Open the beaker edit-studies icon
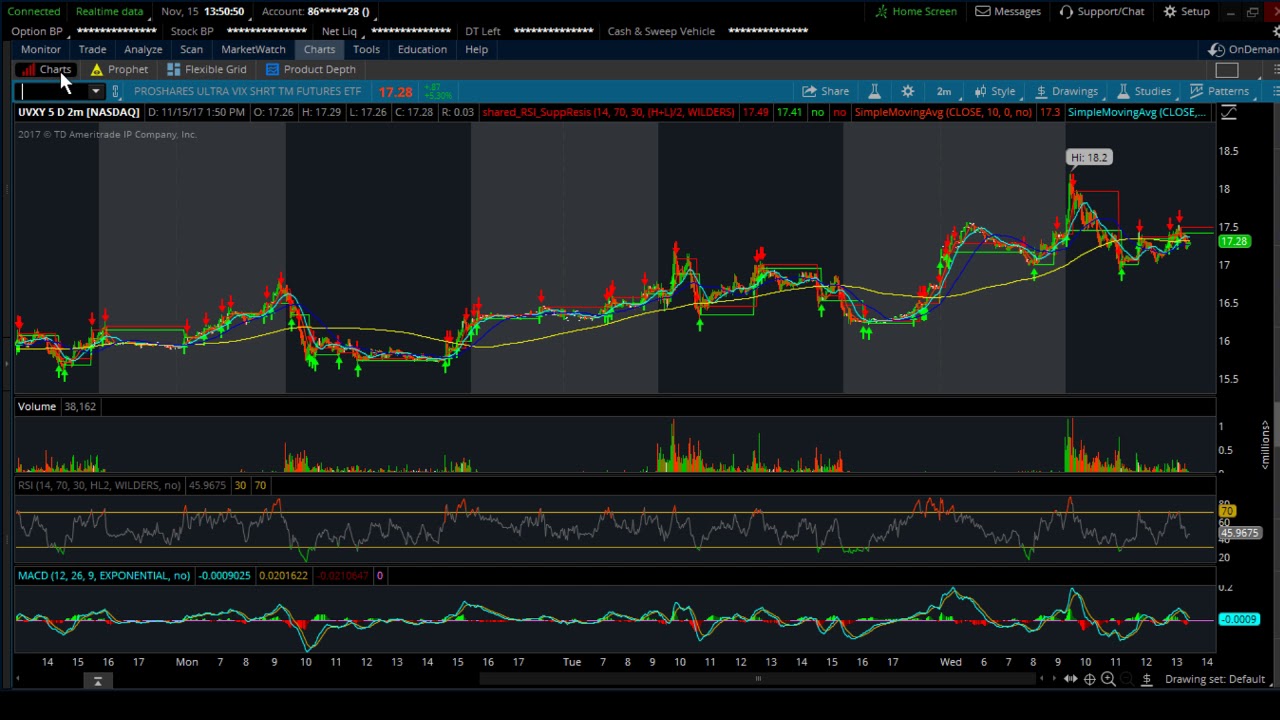Screen dimensions: 1280x720 (874, 91)
